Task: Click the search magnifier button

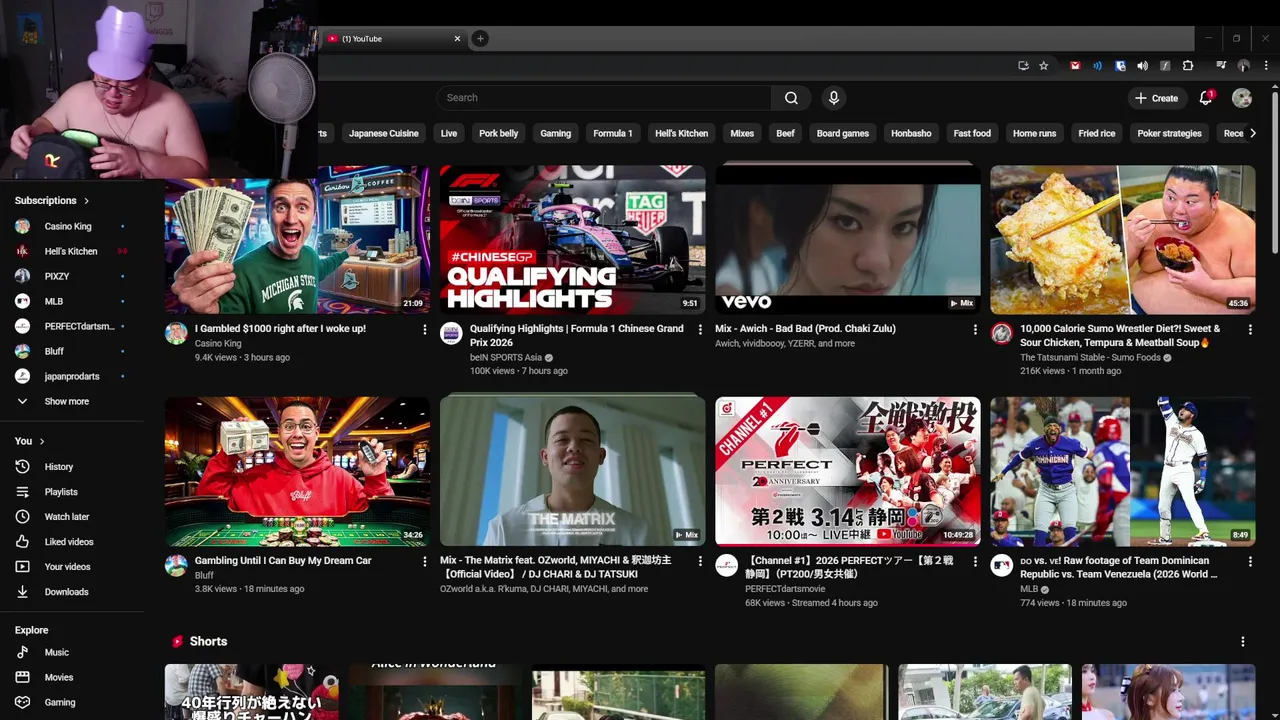Action: click(x=791, y=98)
